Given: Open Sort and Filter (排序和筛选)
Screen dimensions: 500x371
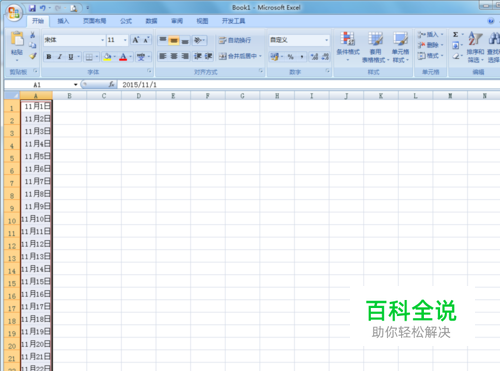Looking at the screenshot, I should [x=475, y=47].
